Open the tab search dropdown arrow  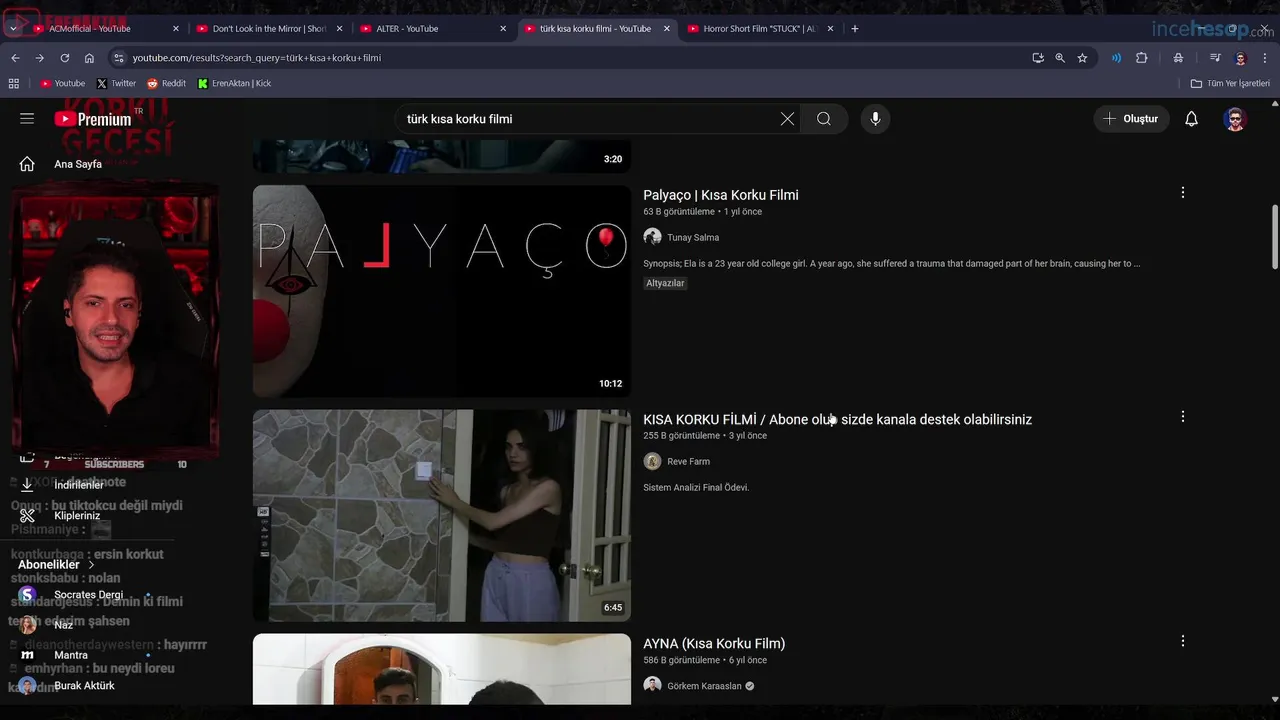coord(12,29)
